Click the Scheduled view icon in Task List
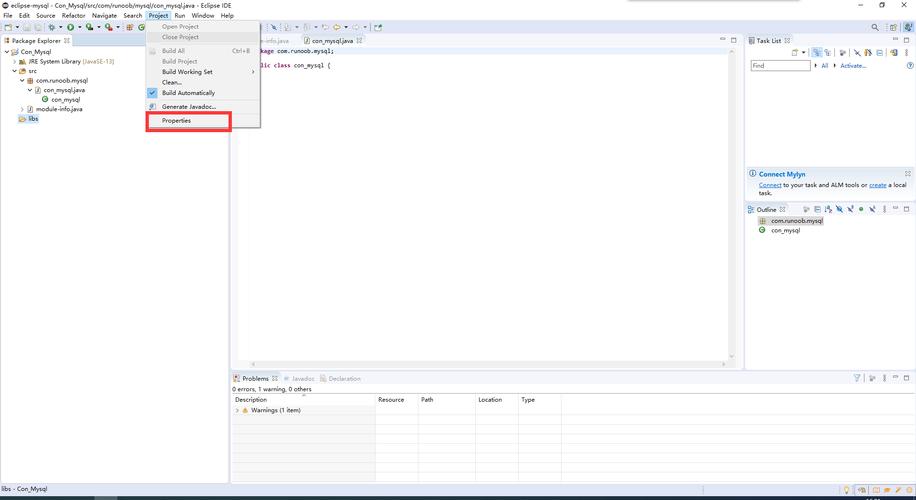 [x=827, y=53]
